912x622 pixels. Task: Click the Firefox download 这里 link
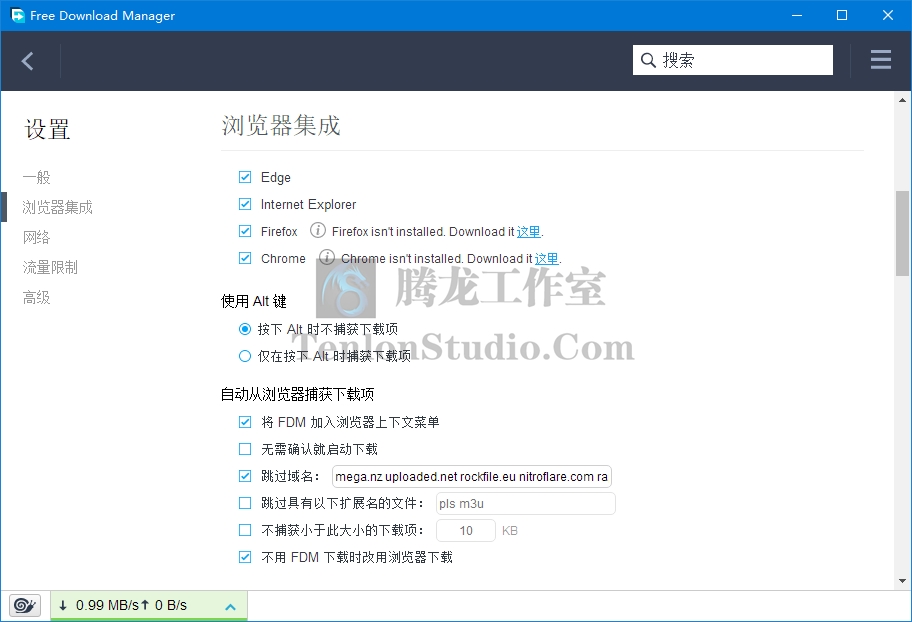[x=529, y=232]
